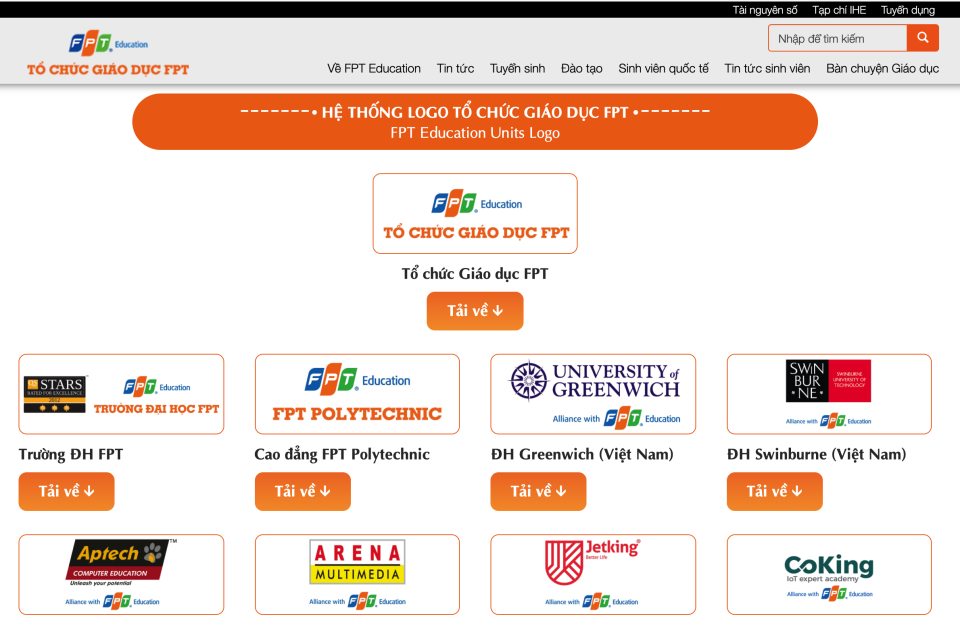960x627 pixels.
Task: Click the Arena Multimedia logo
Action: tap(357, 574)
